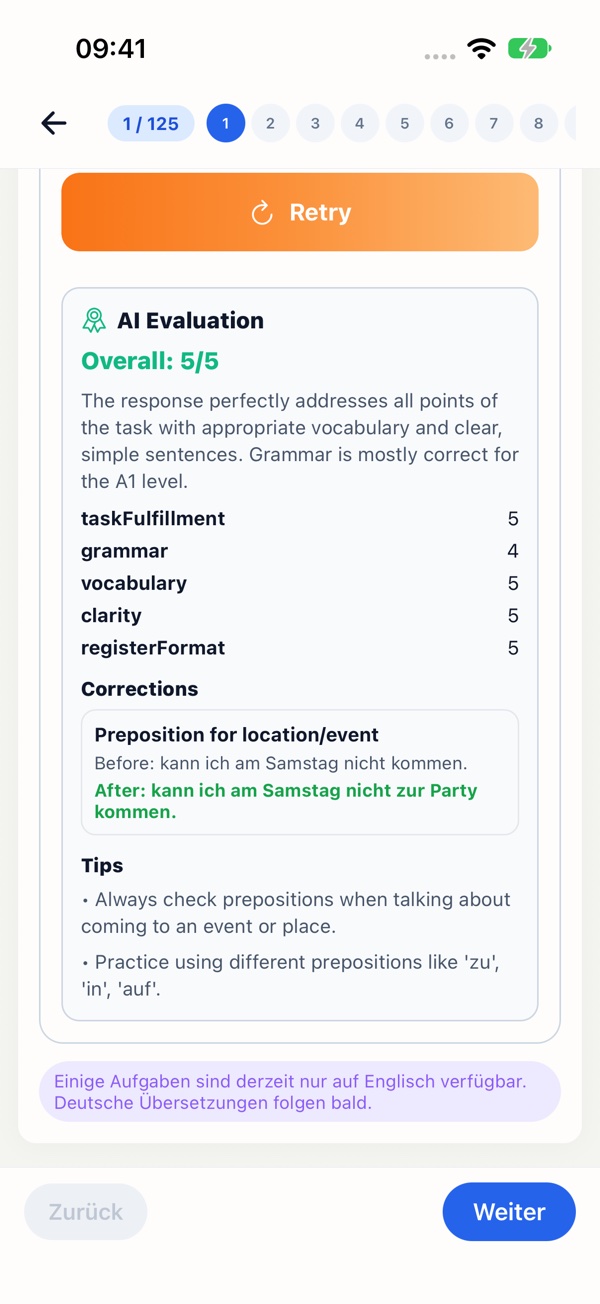Tap the Wi-Fi status icon
Viewport: 600px width, 1304px height.
(x=482, y=48)
